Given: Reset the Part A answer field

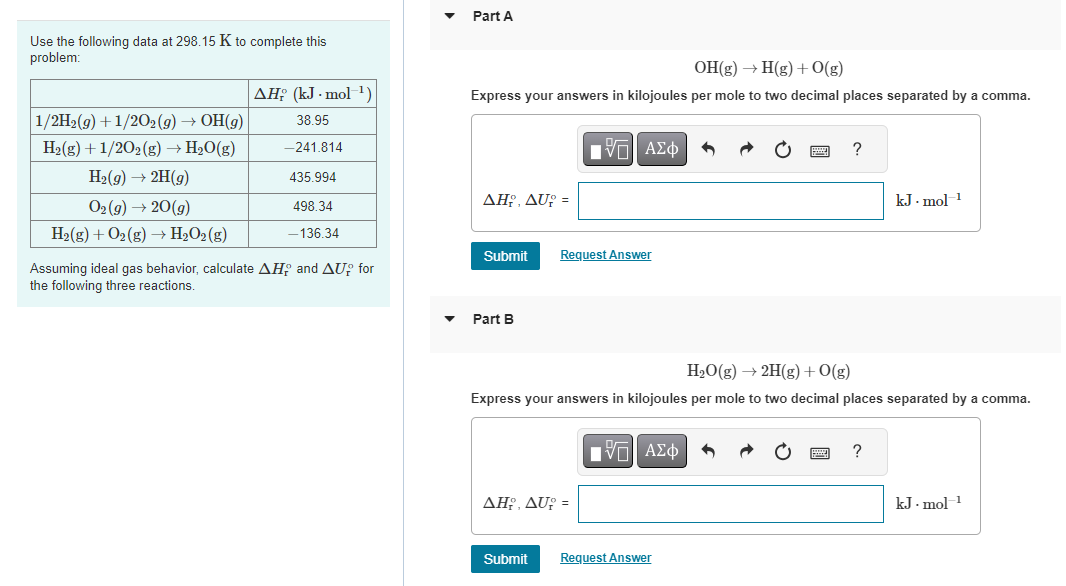Looking at the screenshot, I should (x=782, y=149).
